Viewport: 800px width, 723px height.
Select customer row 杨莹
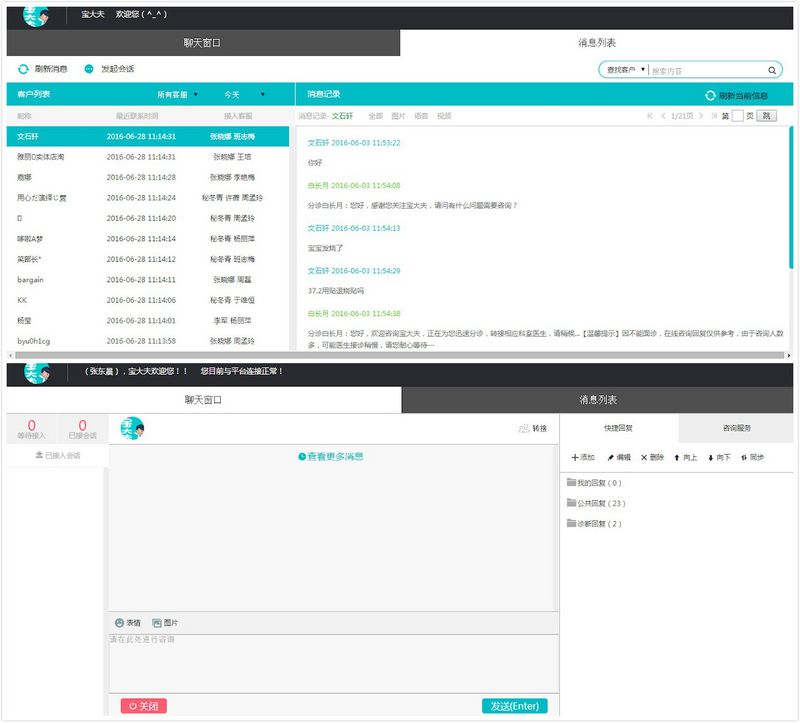(x=147, y=320)
